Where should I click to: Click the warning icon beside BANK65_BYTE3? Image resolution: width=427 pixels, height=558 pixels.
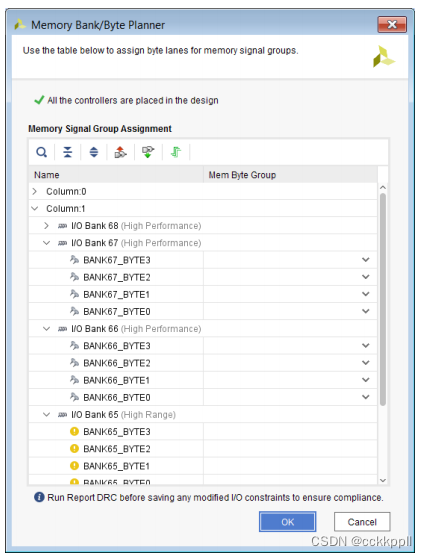coord(74,432)
